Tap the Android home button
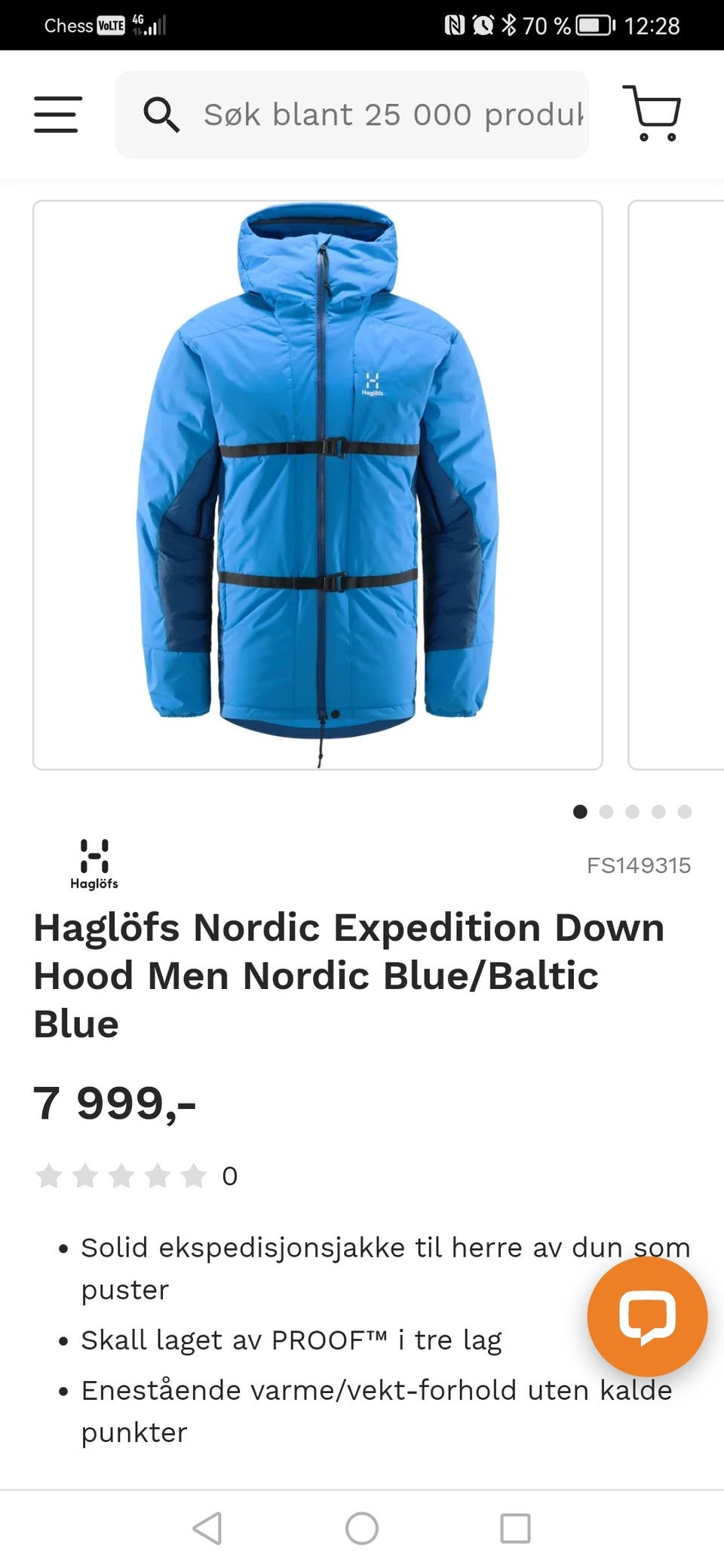 click(x=362, y=1529)
